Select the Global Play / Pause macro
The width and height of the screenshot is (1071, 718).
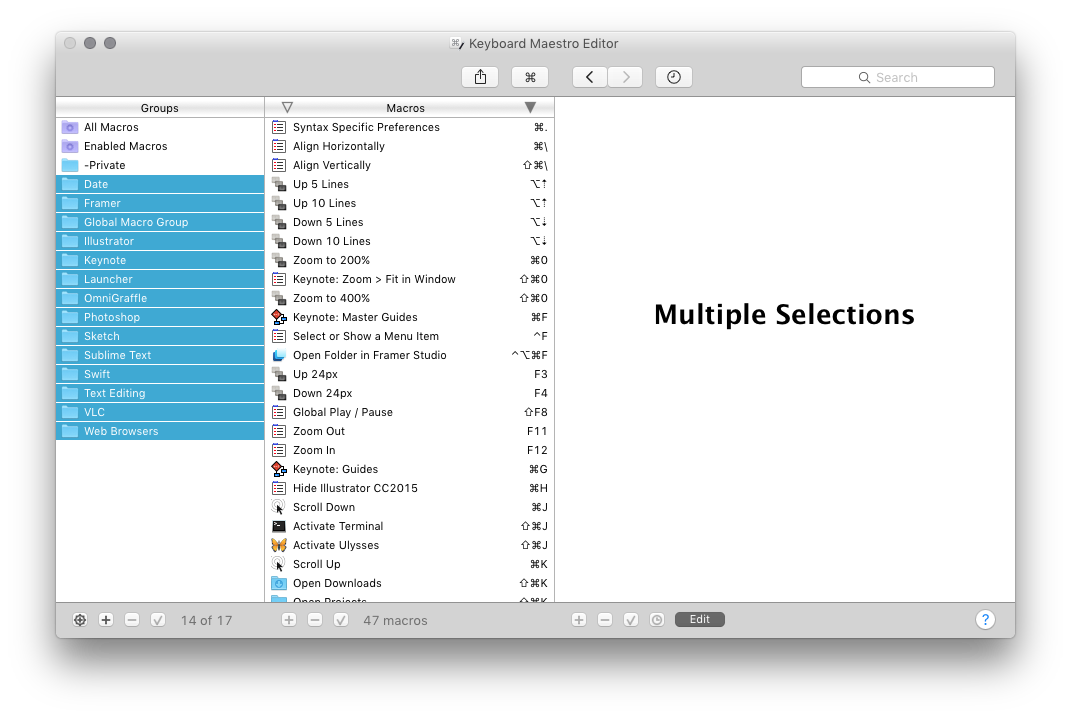(410, 412)
